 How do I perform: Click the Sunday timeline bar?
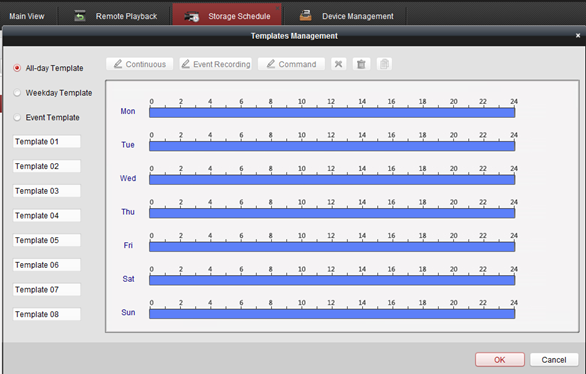332,314
